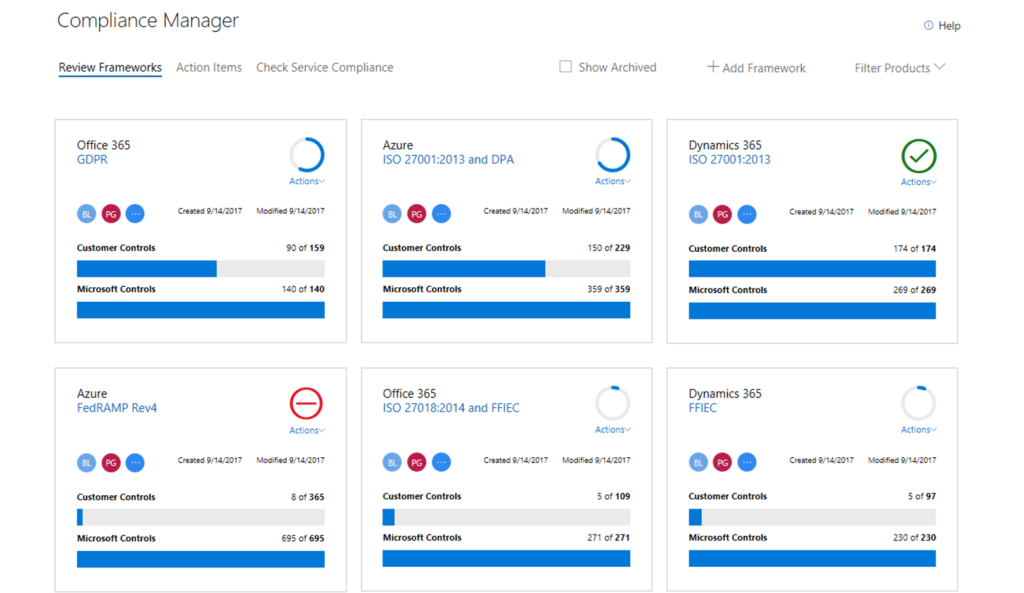This screenshot has height=593, width=1024.
Task: Switch to the Review Frameworks tab
Action: coord(110,67)
